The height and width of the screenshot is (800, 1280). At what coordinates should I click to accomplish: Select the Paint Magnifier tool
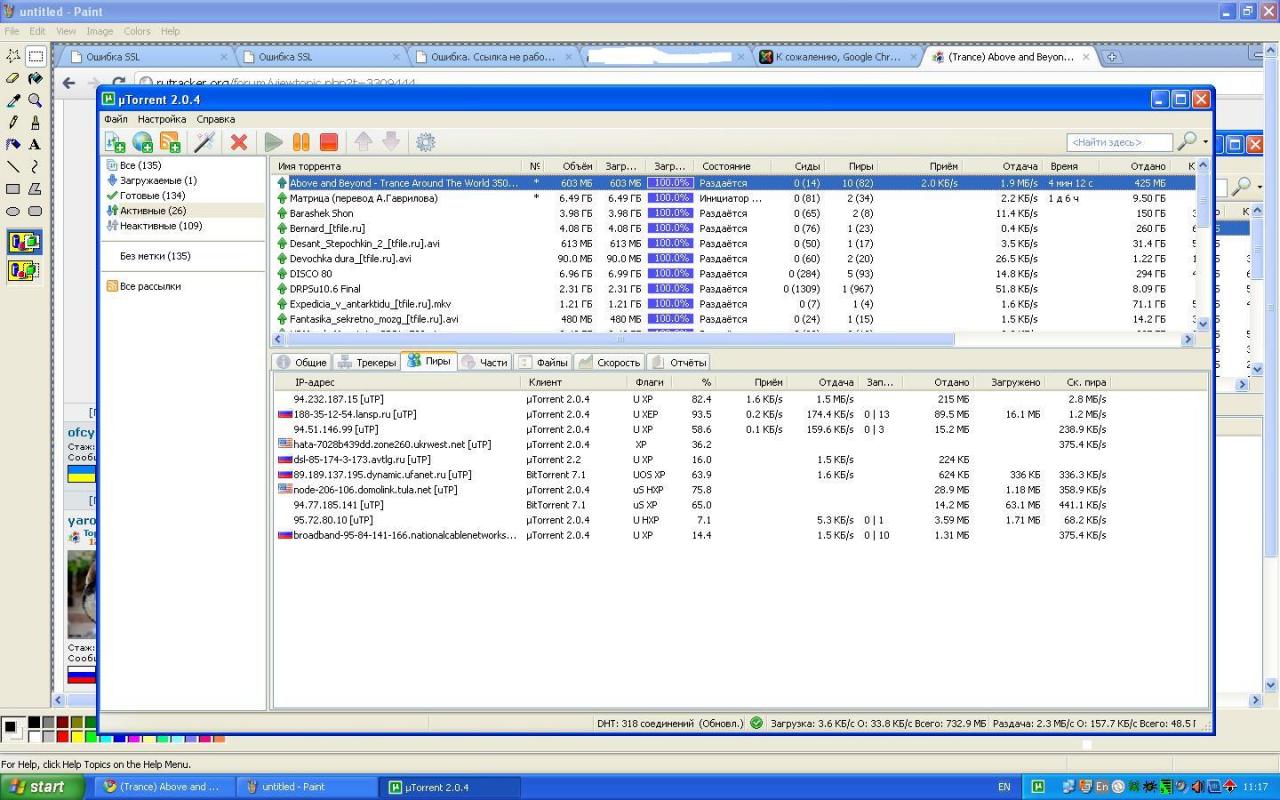coord(35,100)
